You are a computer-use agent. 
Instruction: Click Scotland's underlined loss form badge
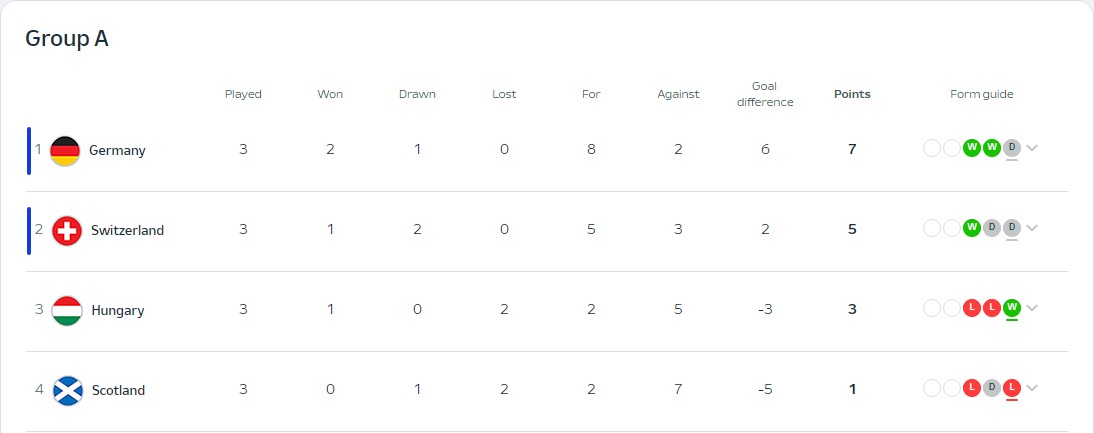coord(1011,388)
